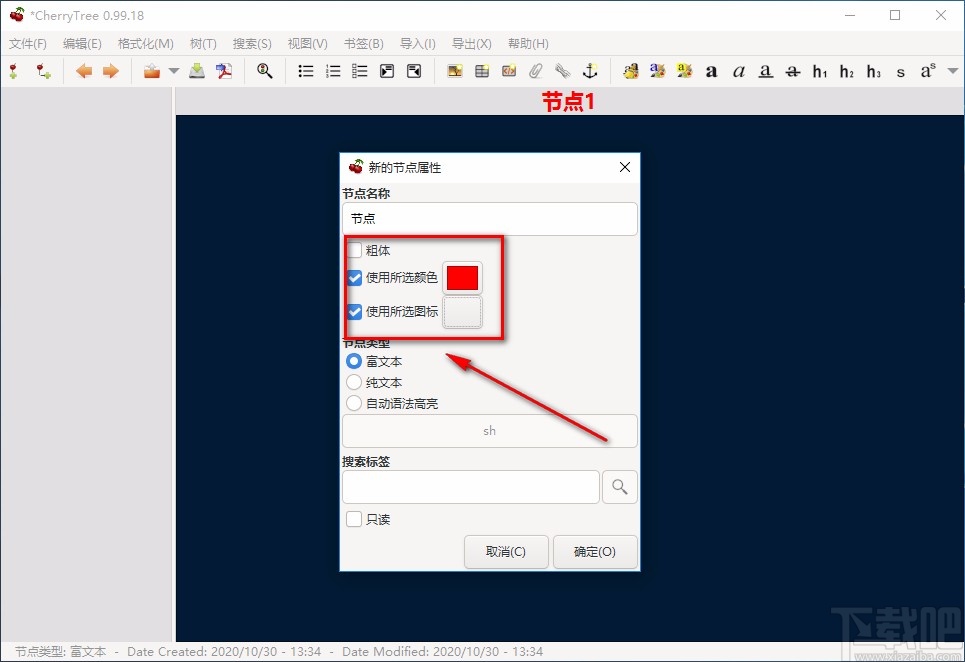Insert file attachment paperclip icon
Viewport: 965px width, 662px height.
536,71
